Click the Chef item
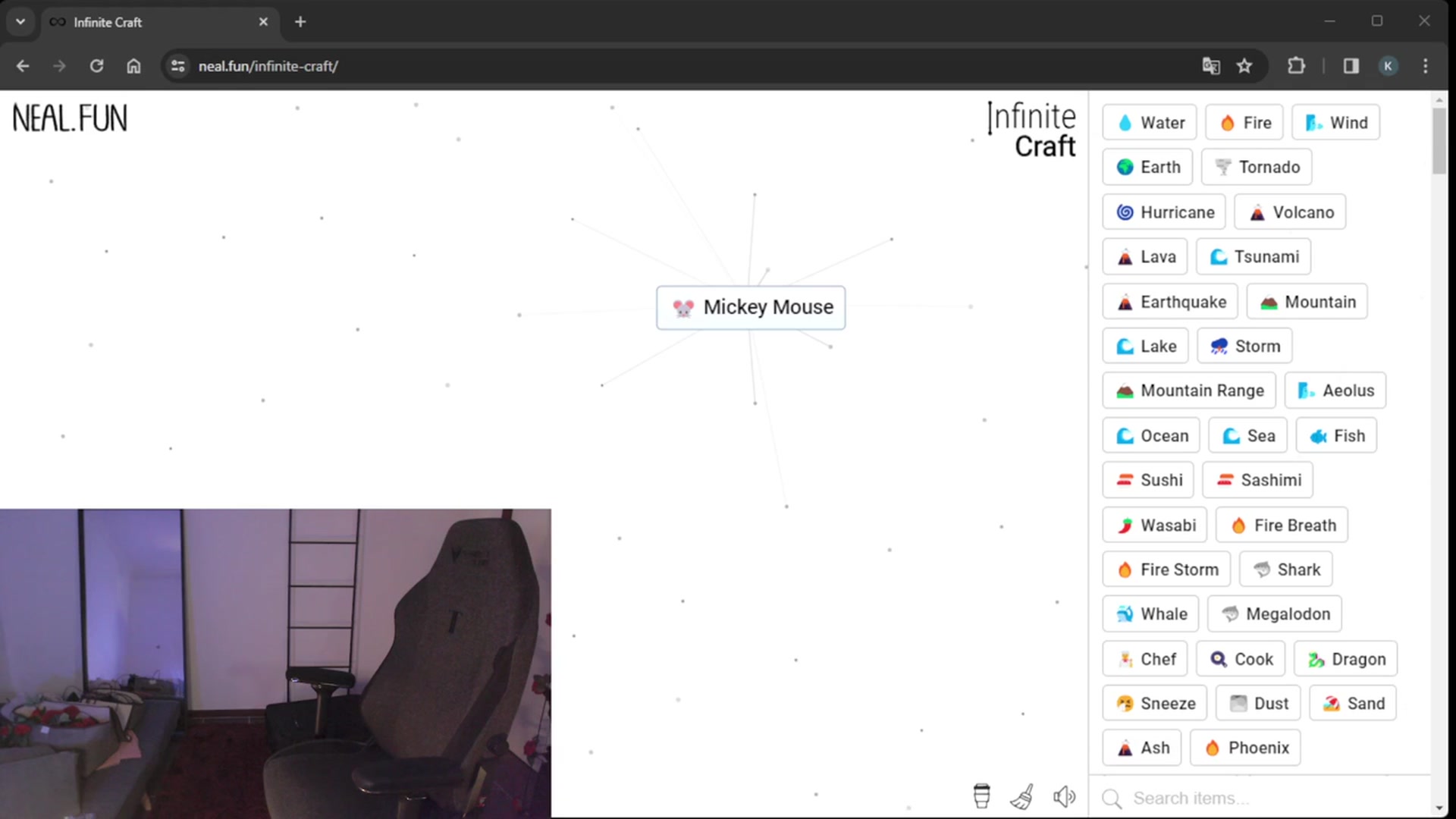The height and width of the screenshot is (819, 1456). point(1145,659)
